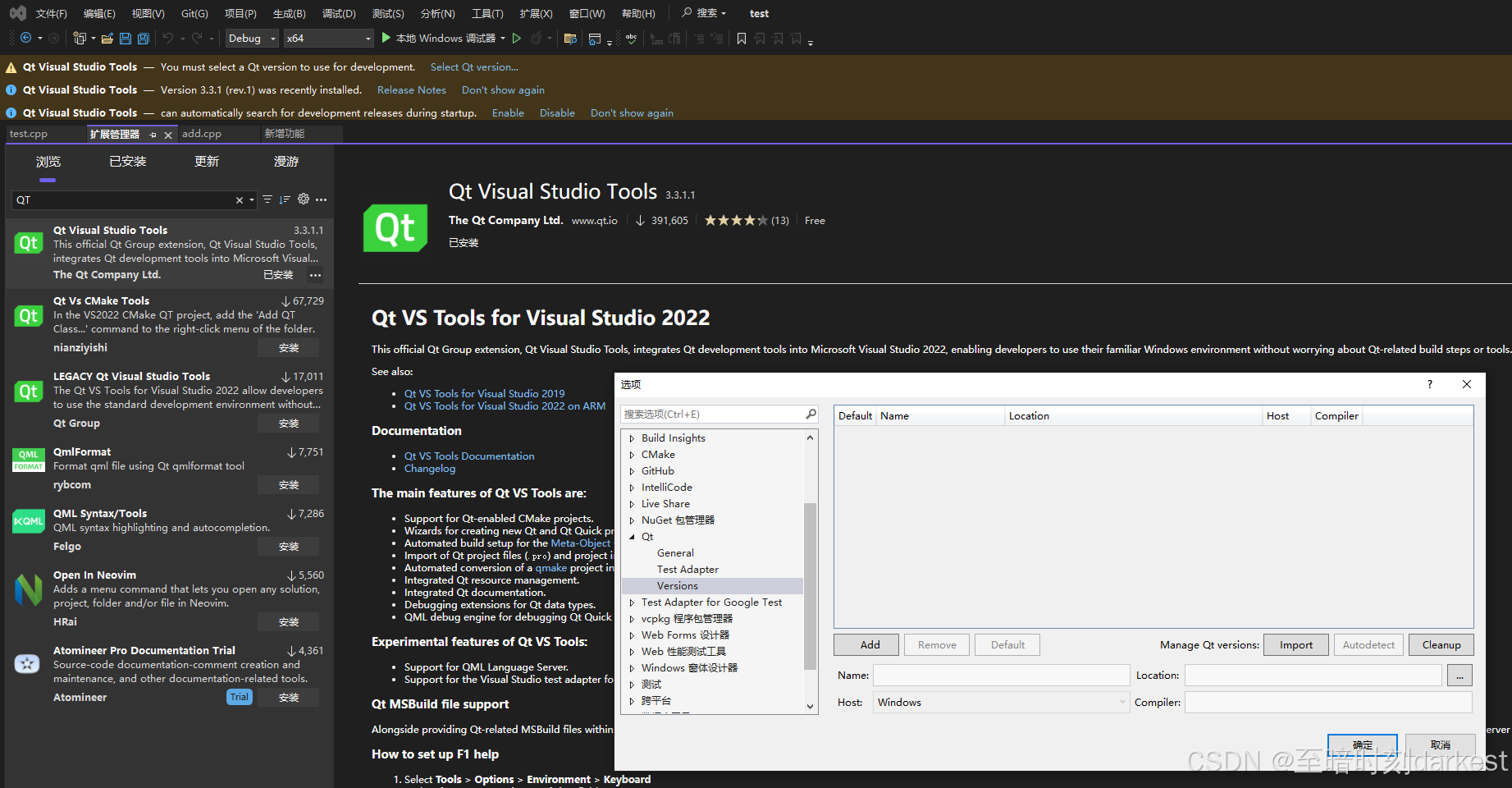The width and height of the screenshot is (1512, 788).
Task: Disable automatic development release search
Action: click(557, 112)
